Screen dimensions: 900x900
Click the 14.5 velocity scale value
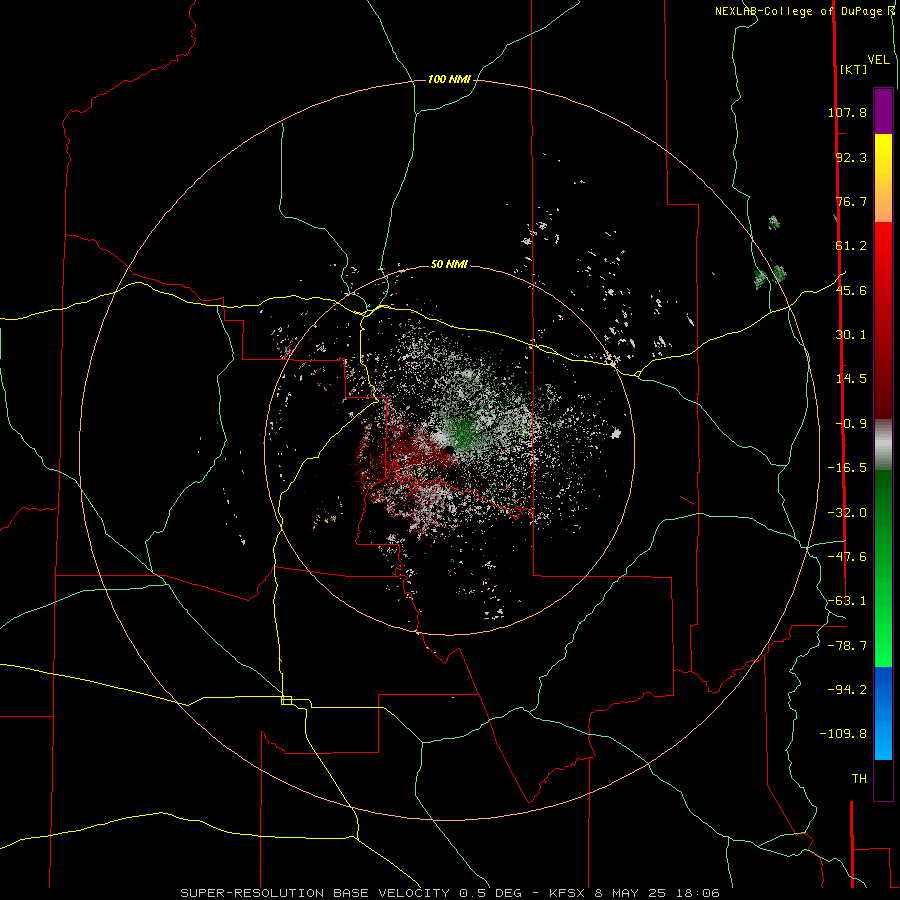[851, 379]
